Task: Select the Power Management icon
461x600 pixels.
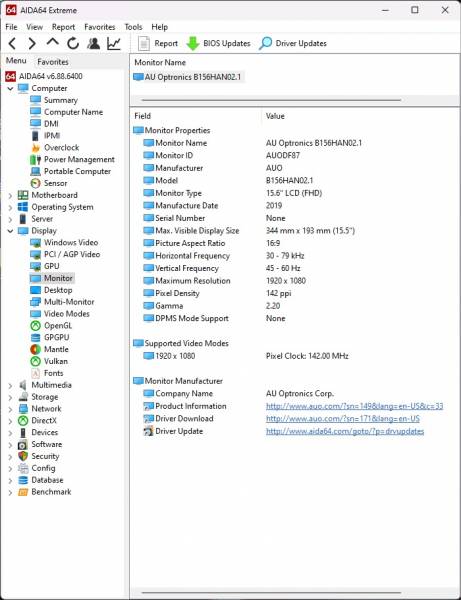Action: [x=36, y=160]
